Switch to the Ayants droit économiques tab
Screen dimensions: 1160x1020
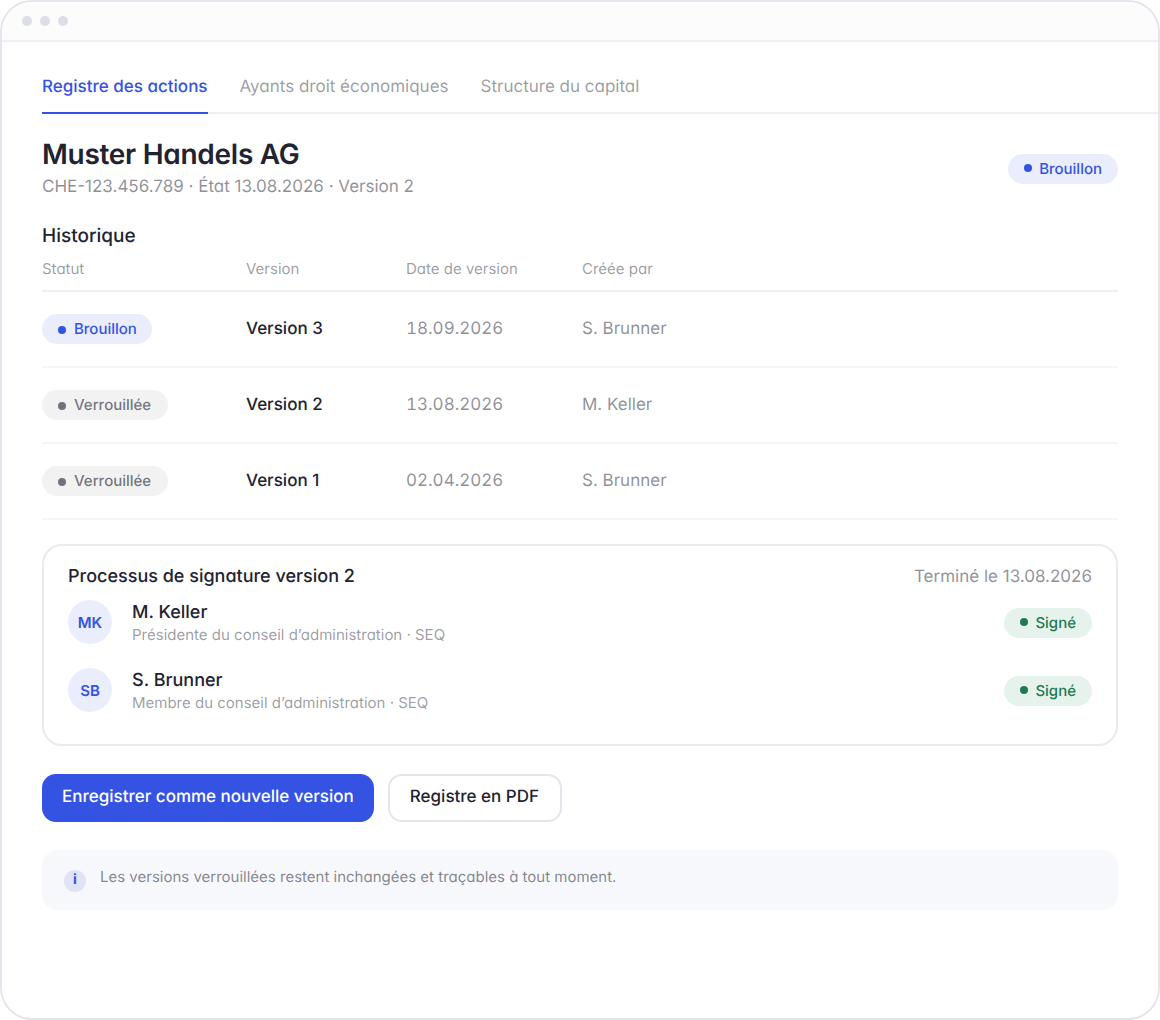point(344,87)
